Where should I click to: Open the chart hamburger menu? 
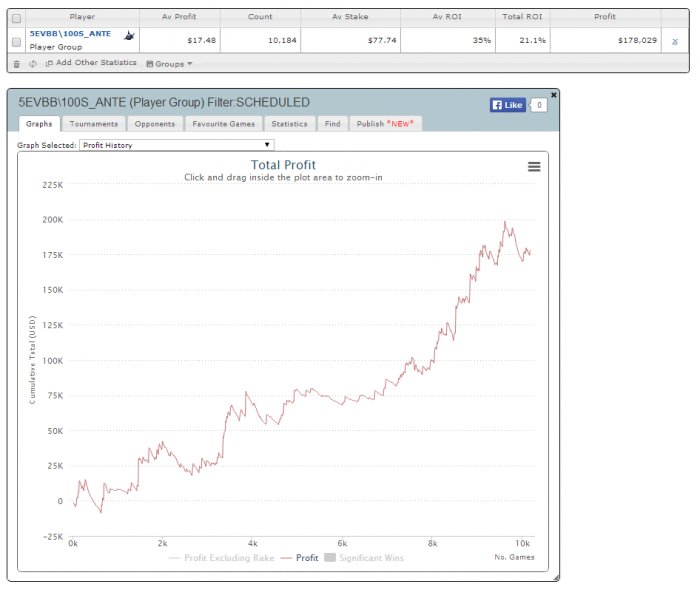coord(534,167)
